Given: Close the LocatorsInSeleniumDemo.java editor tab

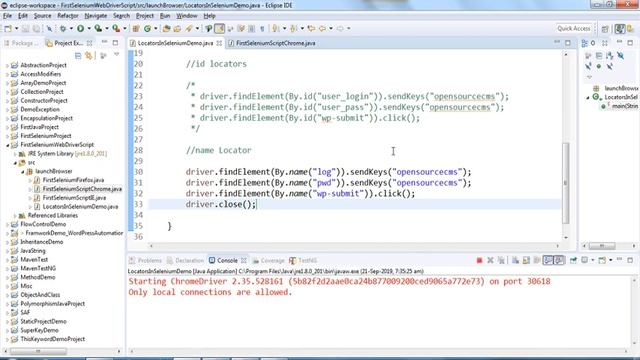Looking at the screenshot, I should [219, 43].
